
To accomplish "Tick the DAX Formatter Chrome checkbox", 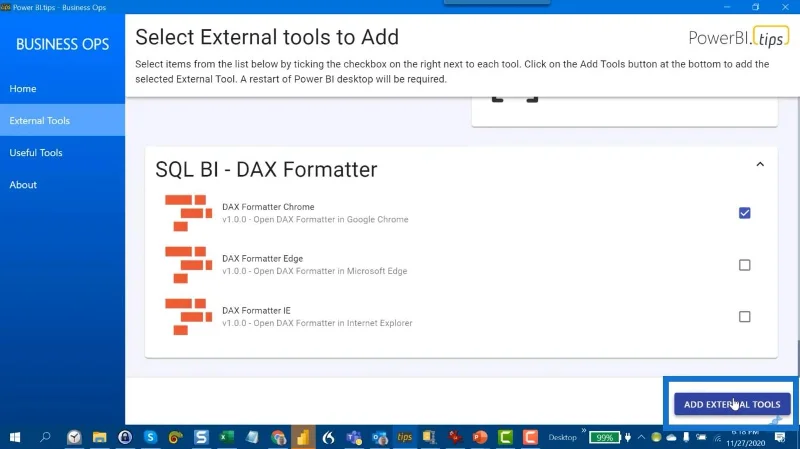I will [x=744, y=213].
